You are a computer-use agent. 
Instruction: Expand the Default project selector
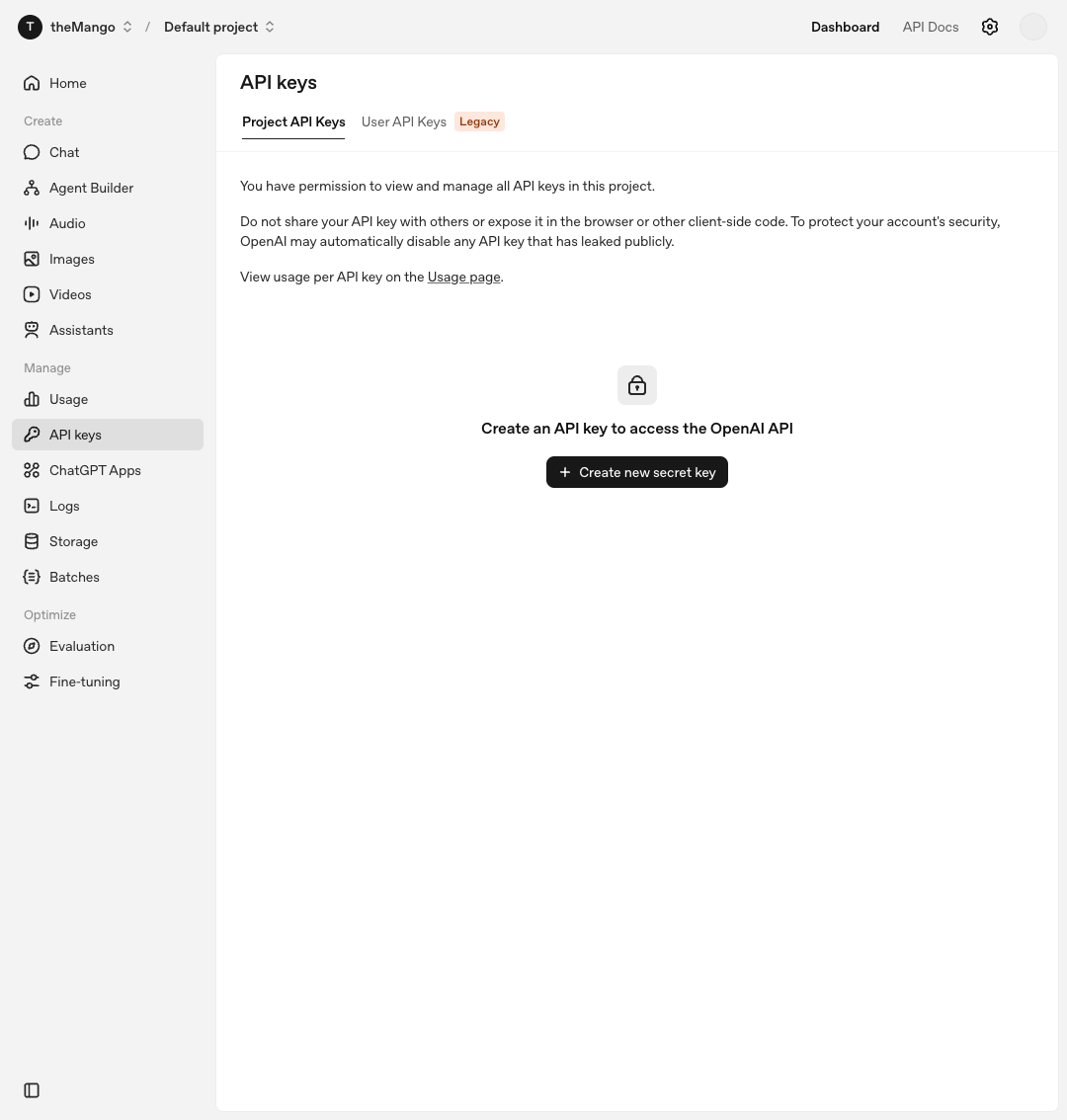218,27
